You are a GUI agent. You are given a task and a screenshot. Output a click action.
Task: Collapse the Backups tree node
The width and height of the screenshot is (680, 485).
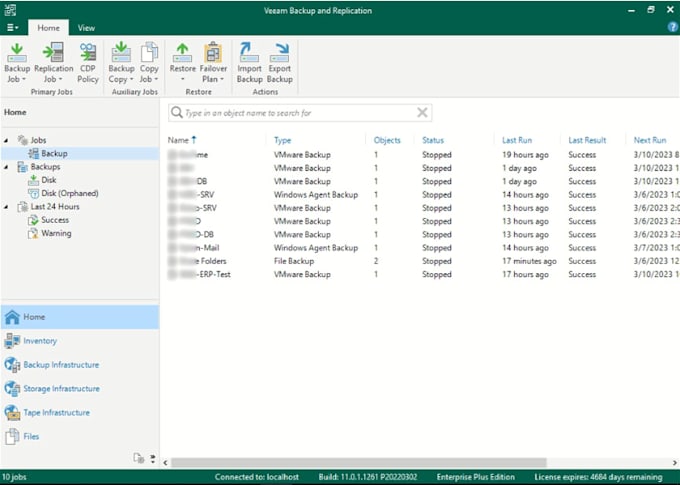tap(6, 167)
